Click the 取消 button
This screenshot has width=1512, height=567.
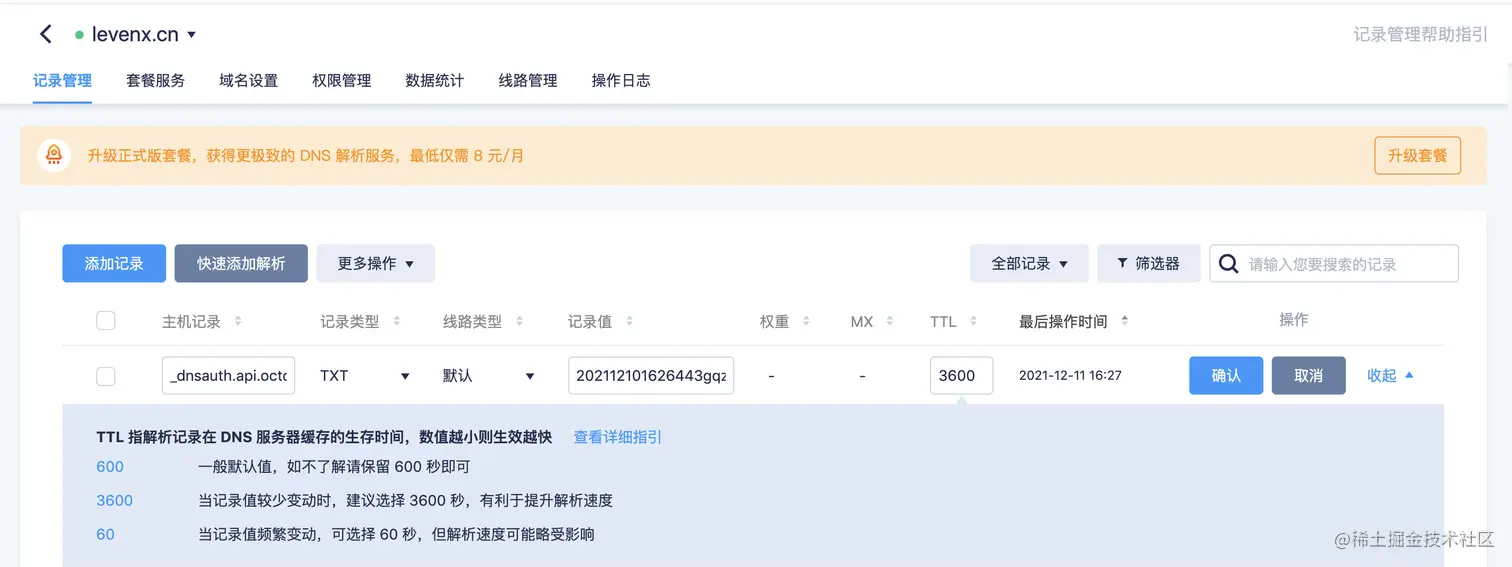point(1308,376)
